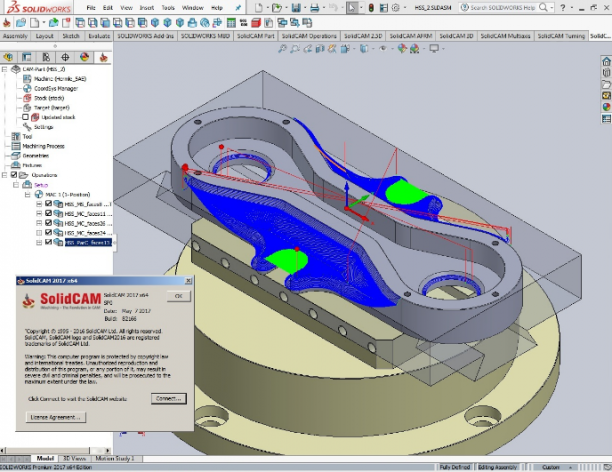Select the CoordSys Manager tree item
This screenshot has height=472, width=612.
click(50, 88)
